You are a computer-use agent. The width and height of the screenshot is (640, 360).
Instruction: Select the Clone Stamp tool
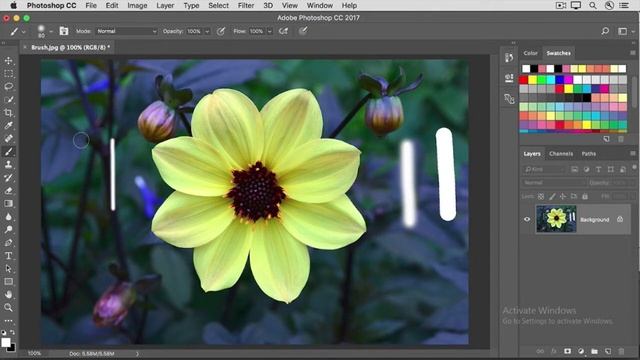tap(9, 164)
